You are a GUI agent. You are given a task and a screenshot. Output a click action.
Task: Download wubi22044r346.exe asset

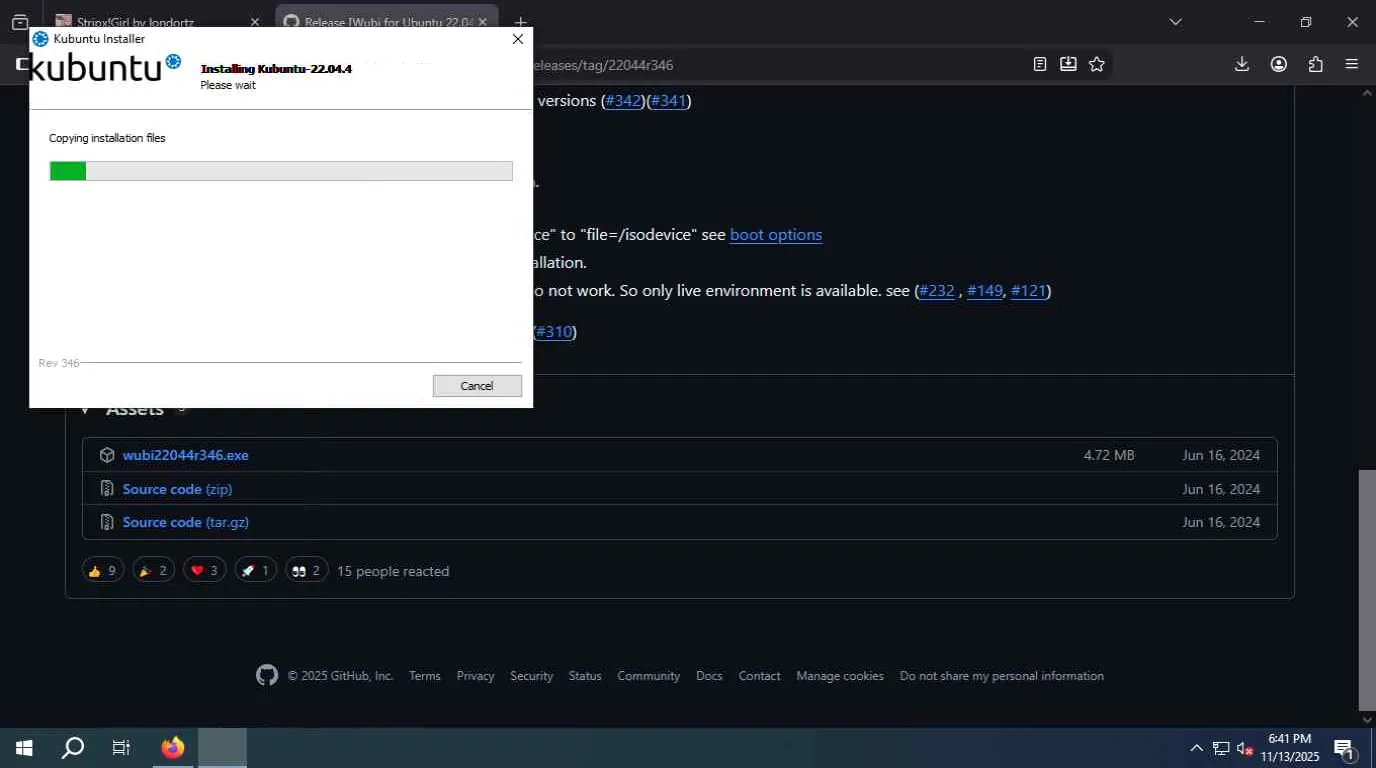tap(186, 455)
